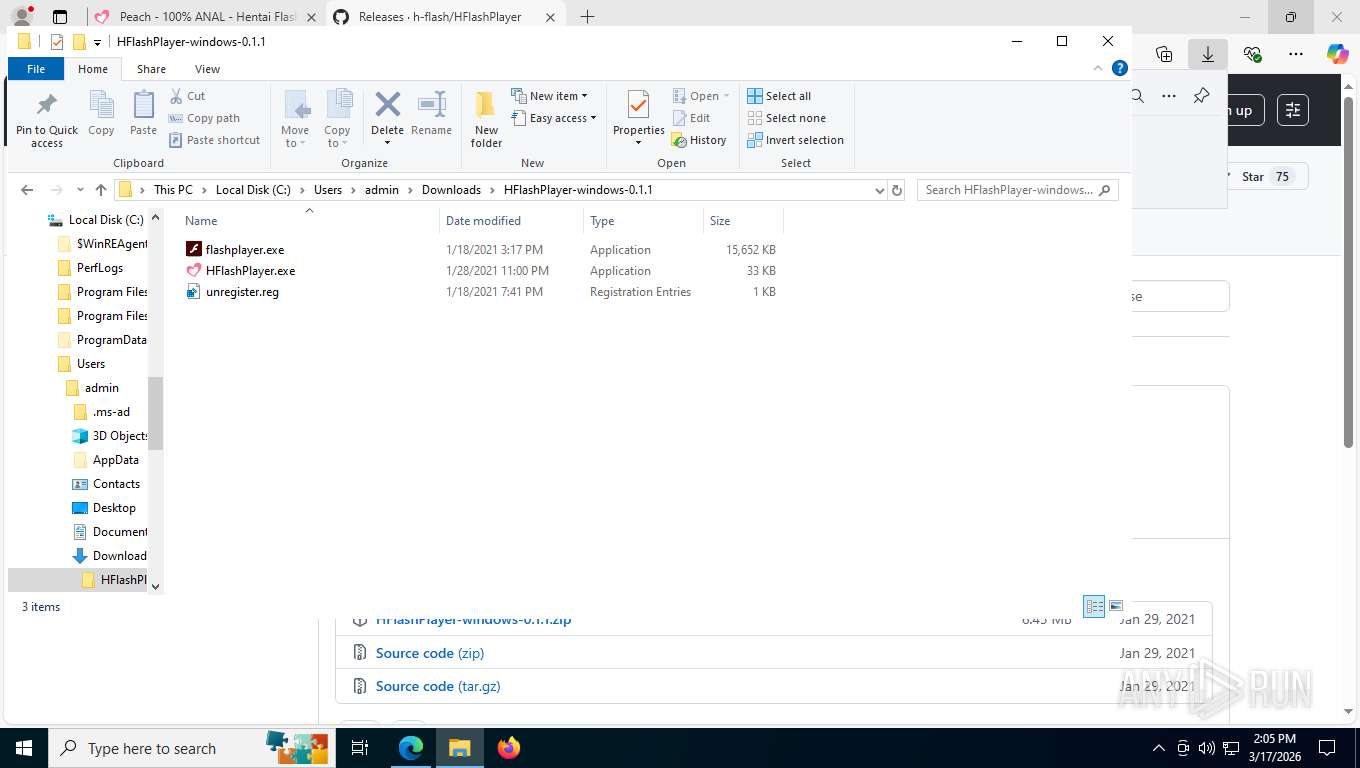Viewport: 1360px width, 768px height.
Task: Click Local Disk (C:) in the breadcrumb
Action: pyautogui.click(x=253, y=190)
